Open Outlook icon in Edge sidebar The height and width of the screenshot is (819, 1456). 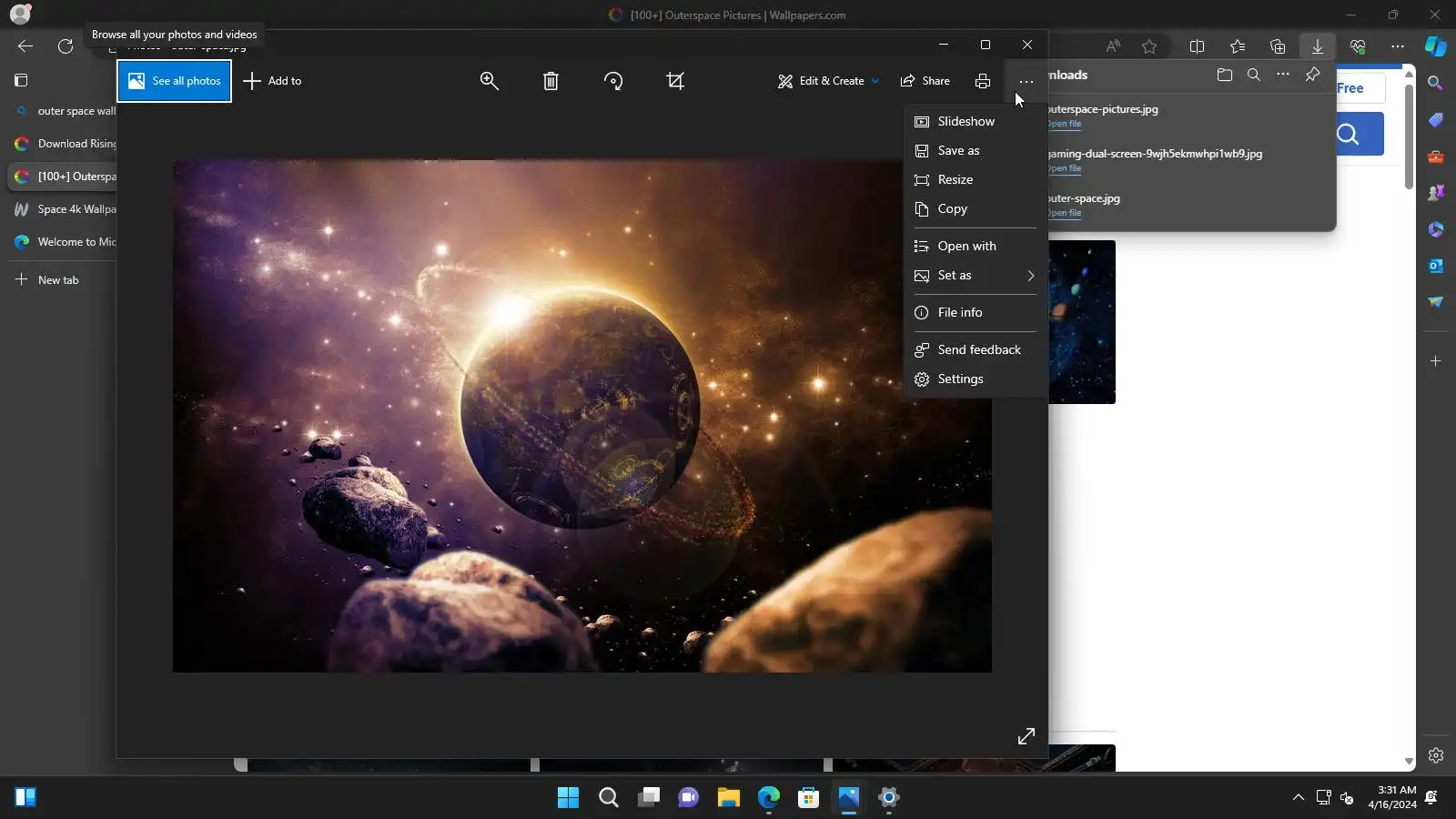pos(1436,266)
